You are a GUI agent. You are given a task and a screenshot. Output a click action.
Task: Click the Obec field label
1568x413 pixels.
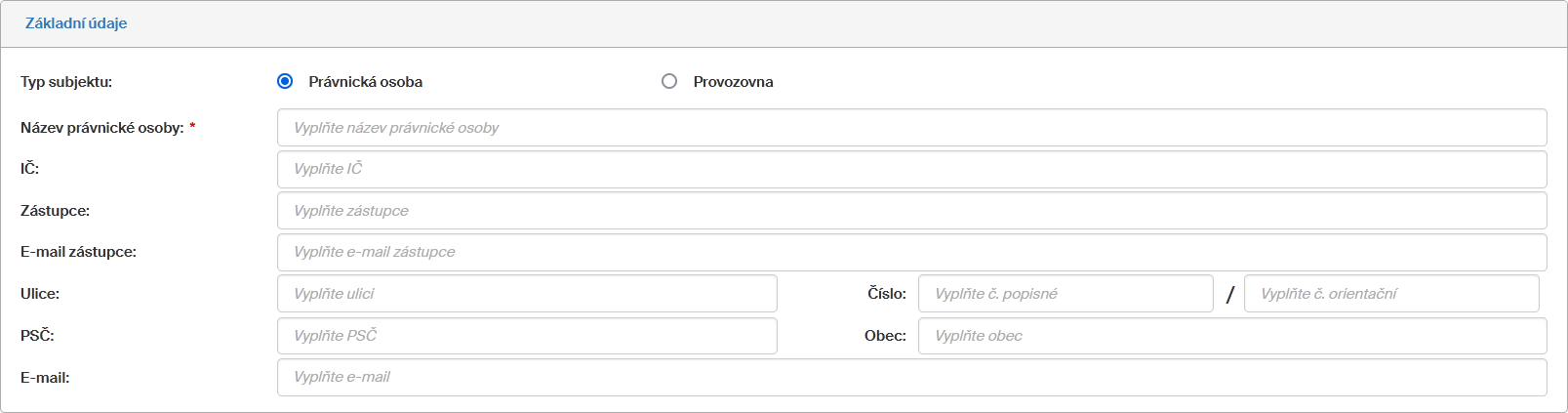pyautogui.click(x=885, y=336)
